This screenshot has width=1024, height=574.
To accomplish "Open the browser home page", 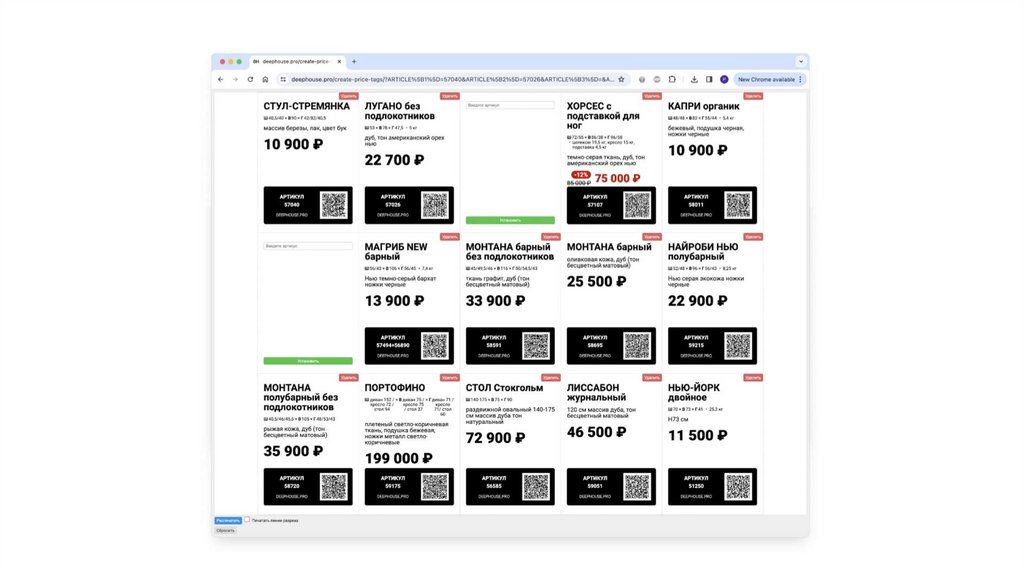I will (265, 80).
